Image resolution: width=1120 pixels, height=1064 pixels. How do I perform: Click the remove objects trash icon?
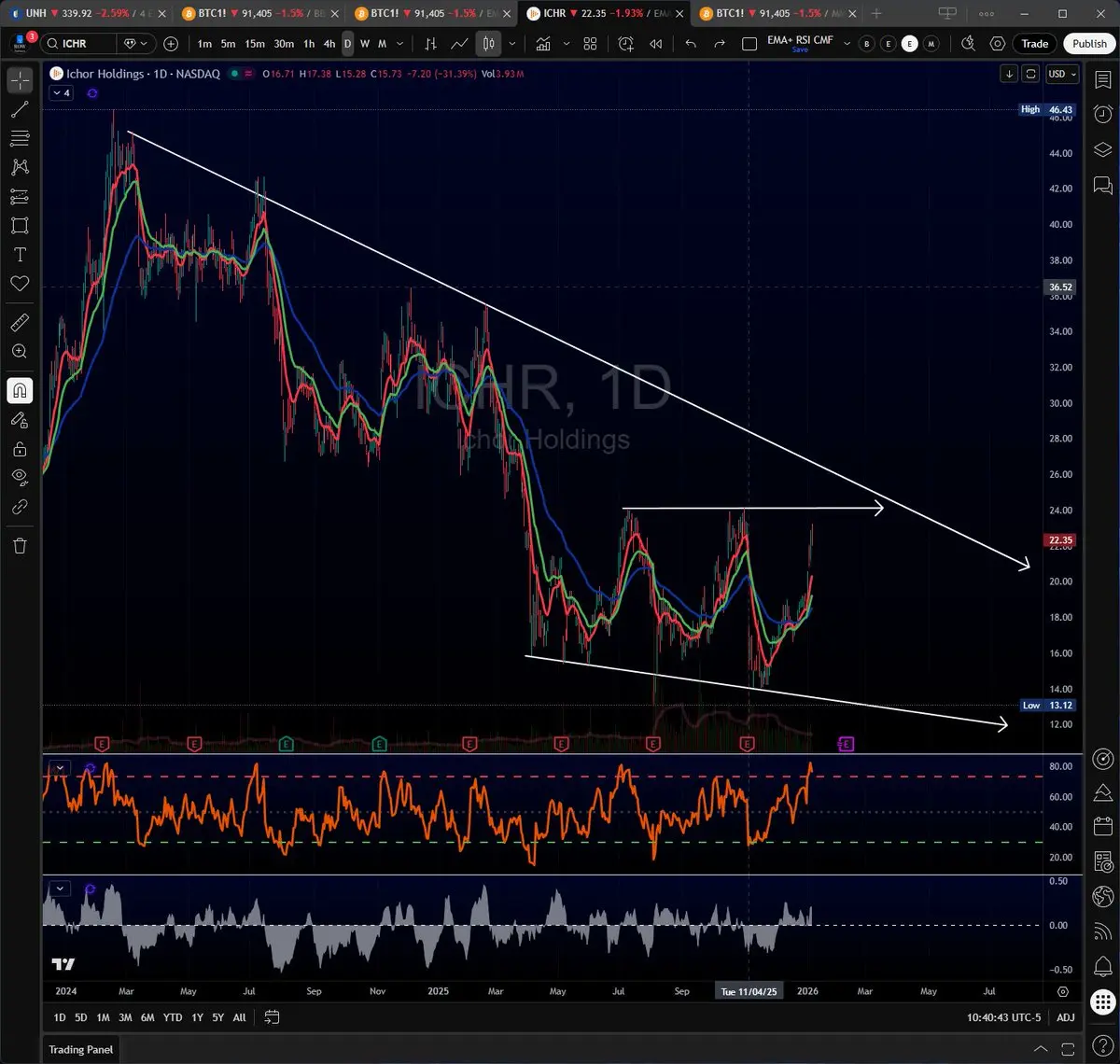pos(20,546)
